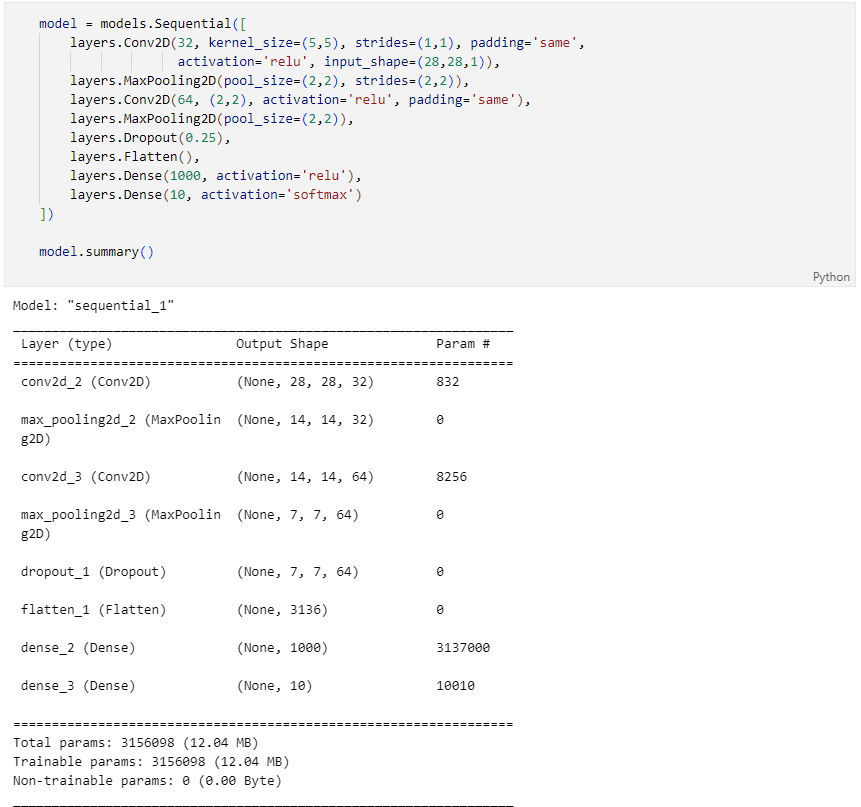
Task: Click the output shape (None, 14, 14, 64)
Action: (305, 477)
